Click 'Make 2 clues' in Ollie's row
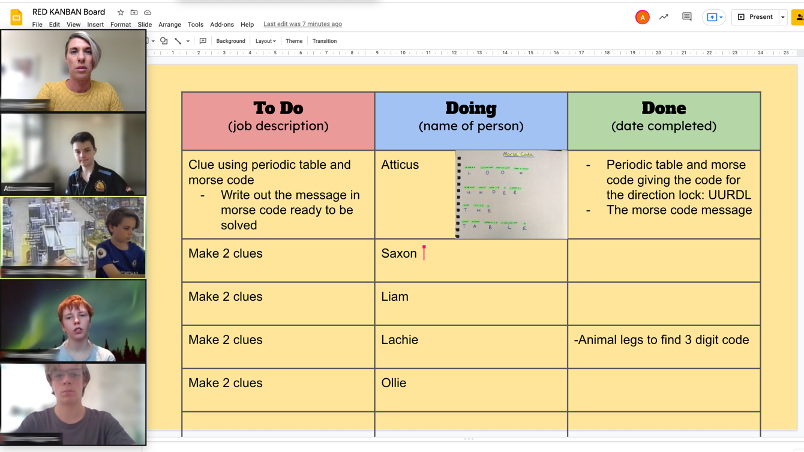The height and width of the screenshot is (452, 804). [225, 383]
